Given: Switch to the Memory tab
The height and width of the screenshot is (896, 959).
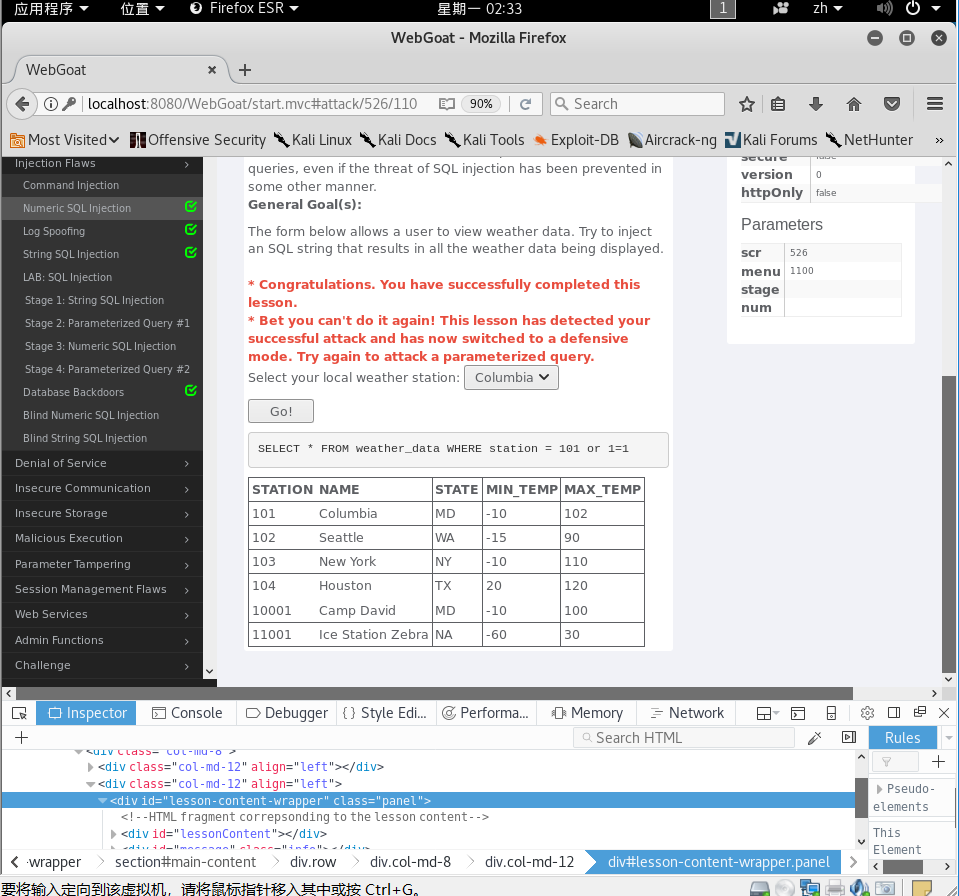Looking at the screenshot, I should pos(587,713).
